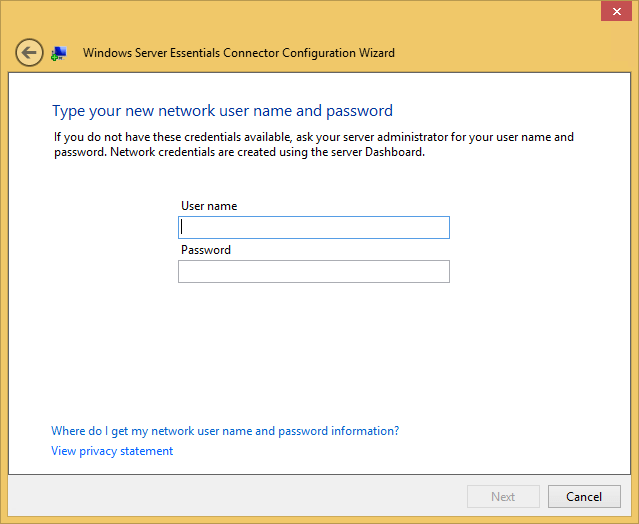Open the network user name and password help link

225,431
